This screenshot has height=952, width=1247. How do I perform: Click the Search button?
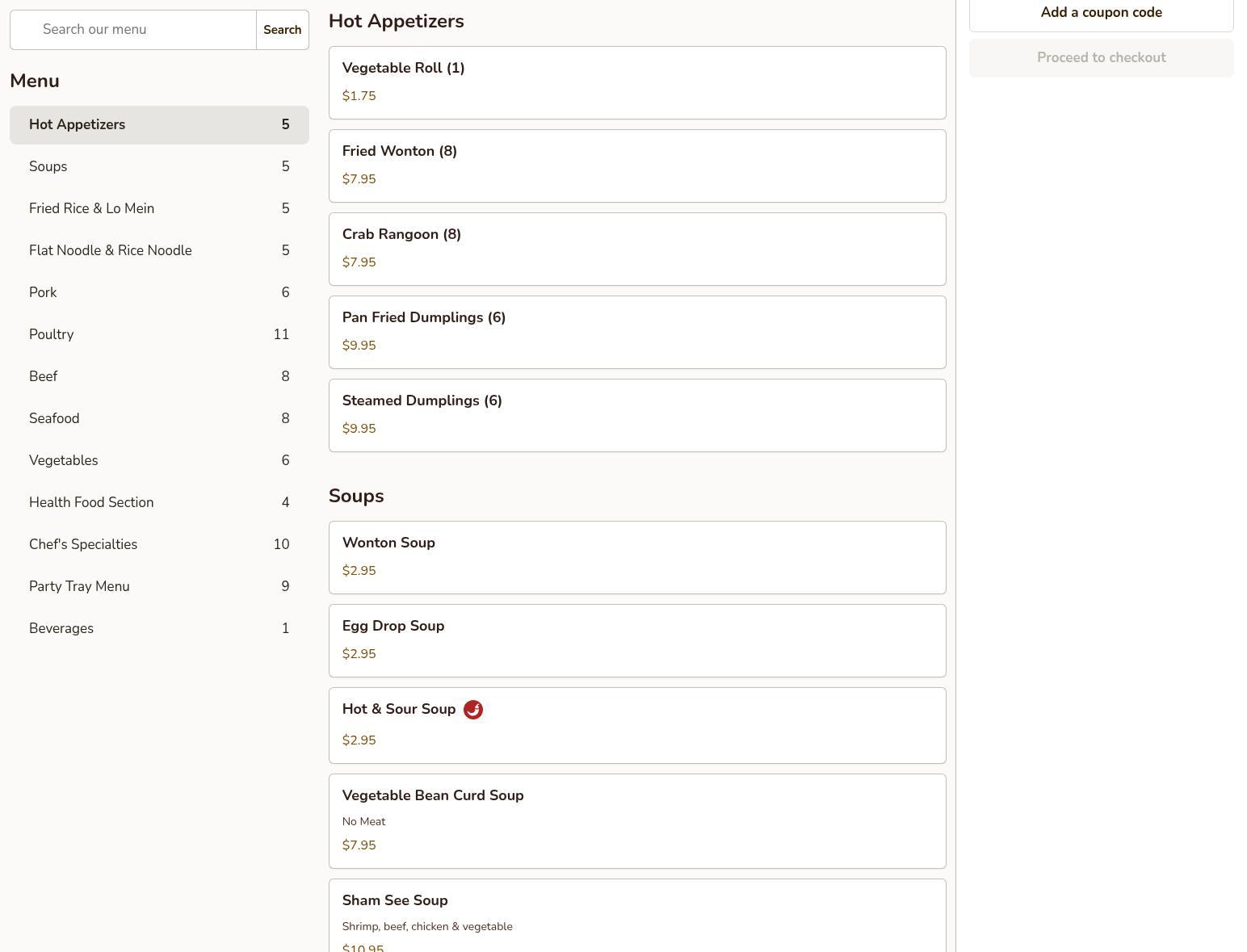[282, 30]
